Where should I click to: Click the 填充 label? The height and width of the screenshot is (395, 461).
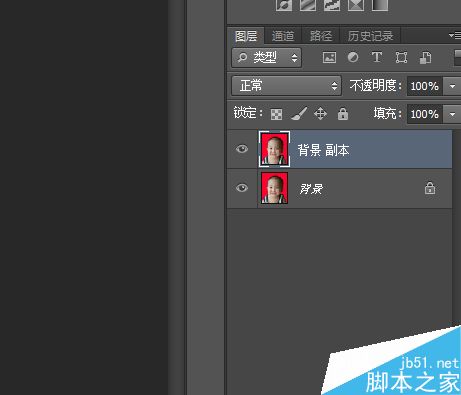pos(387,113)
